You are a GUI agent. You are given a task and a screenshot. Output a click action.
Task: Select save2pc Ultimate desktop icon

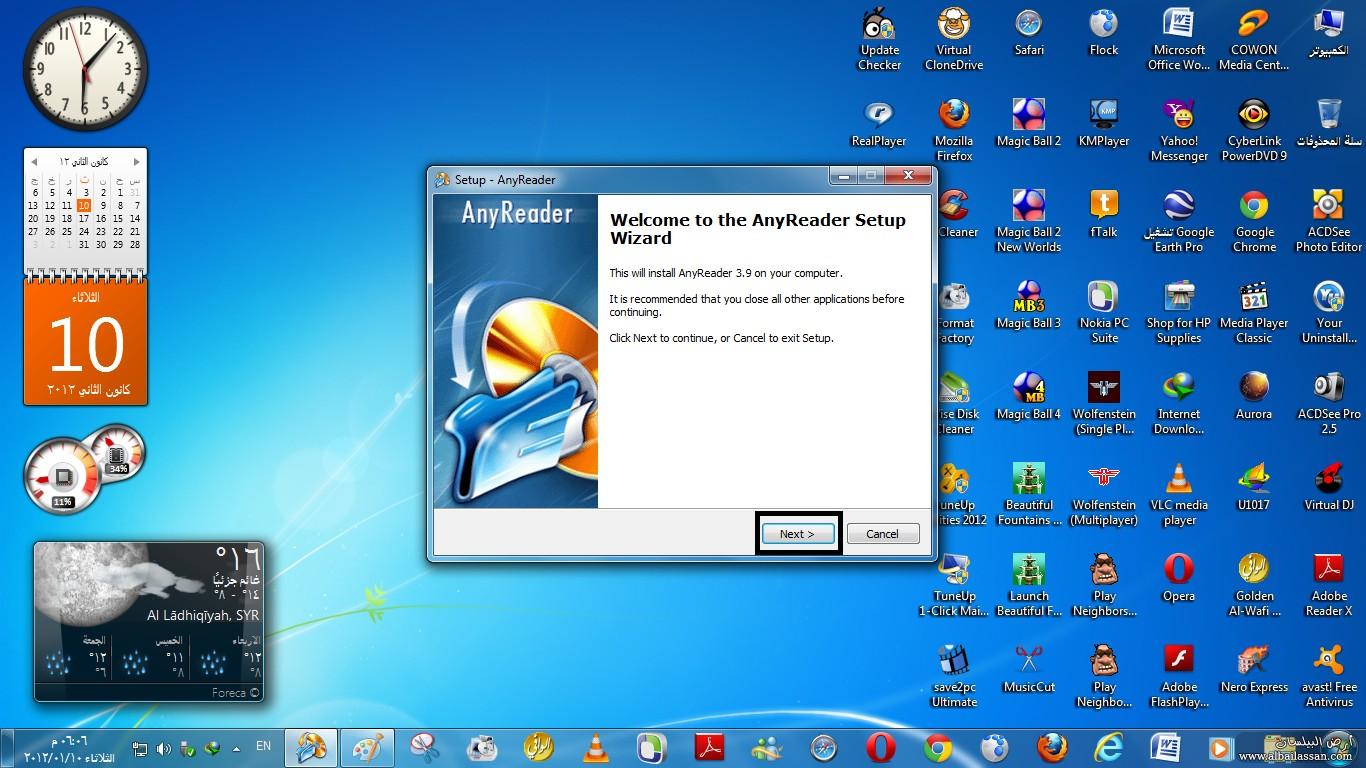click(x=954, y=677)
